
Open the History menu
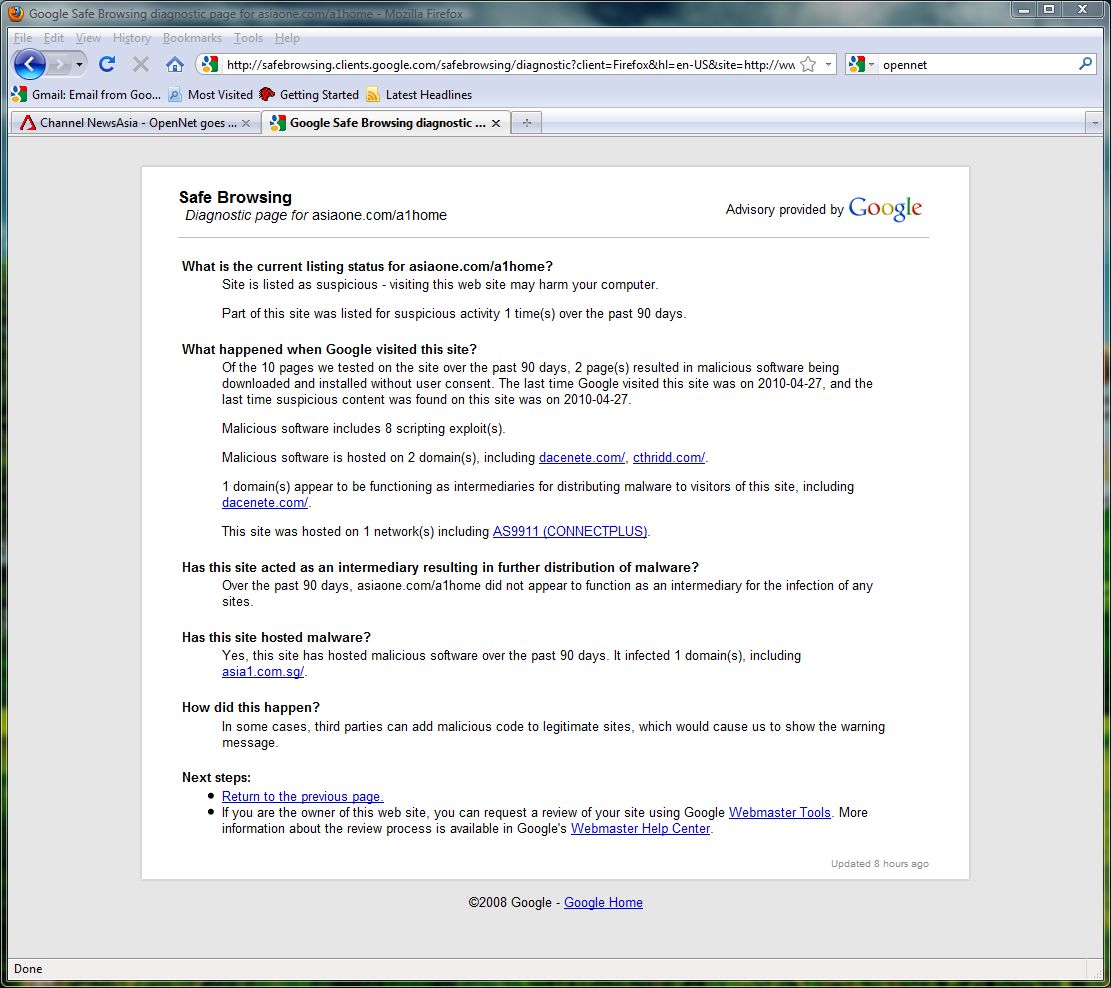pos(132,38)
